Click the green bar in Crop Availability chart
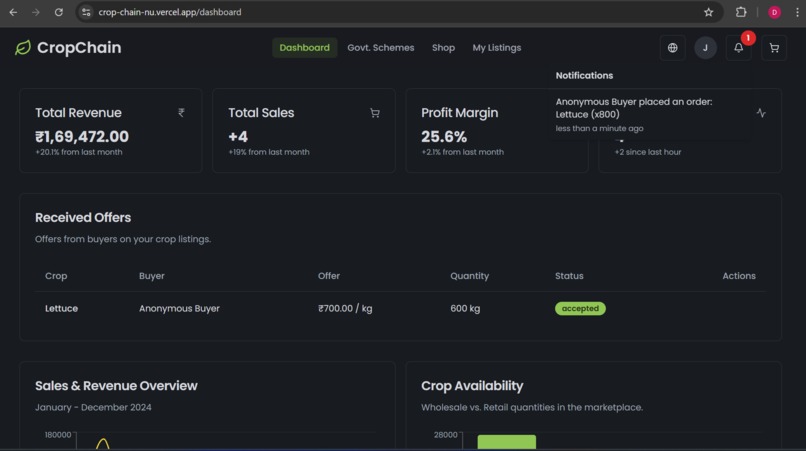 coord(506,442)
